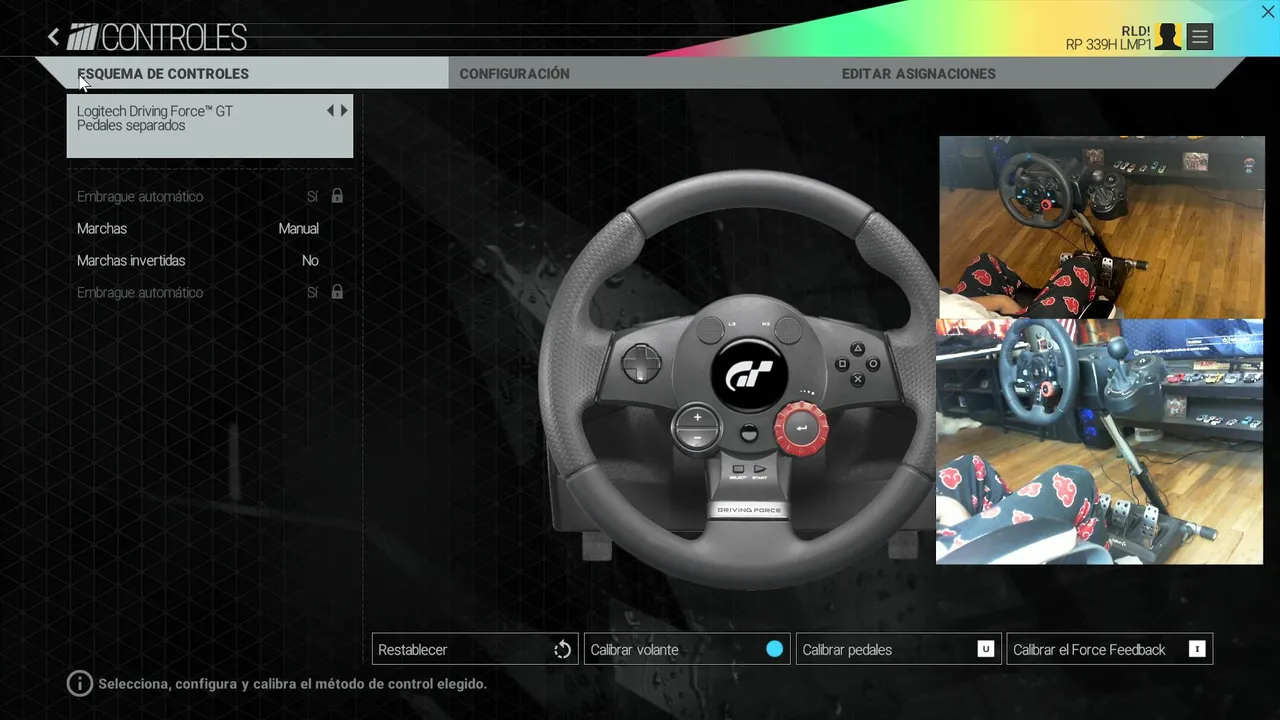
Task: Go back using the left chevron arrow
Action: pyautogui.click(x=53, y=38)
